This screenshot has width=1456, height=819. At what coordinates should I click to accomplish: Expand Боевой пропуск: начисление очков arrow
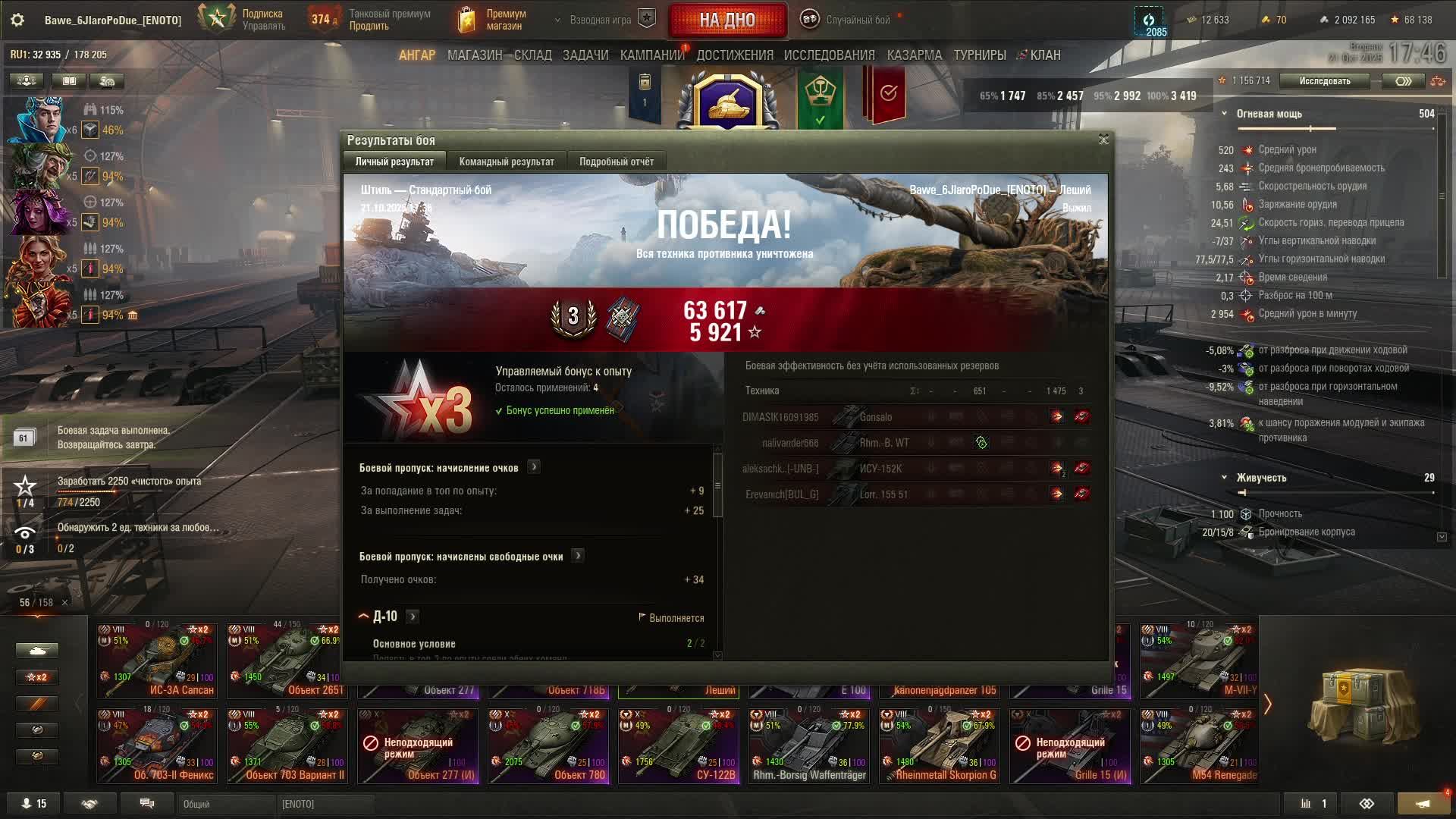click(534, 467)
